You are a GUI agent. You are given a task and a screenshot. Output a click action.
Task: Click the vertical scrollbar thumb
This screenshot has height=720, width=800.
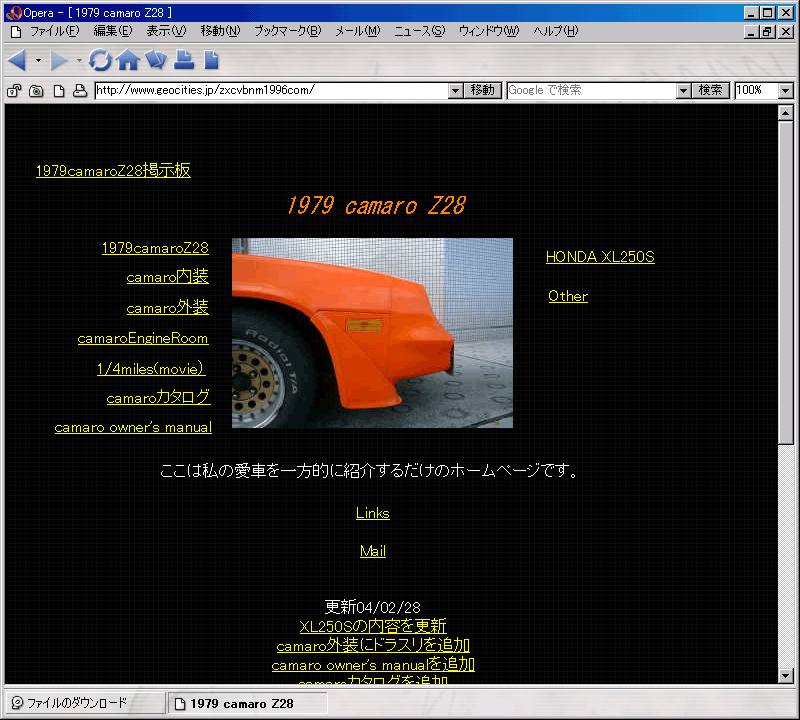click(x=786, y=283)
